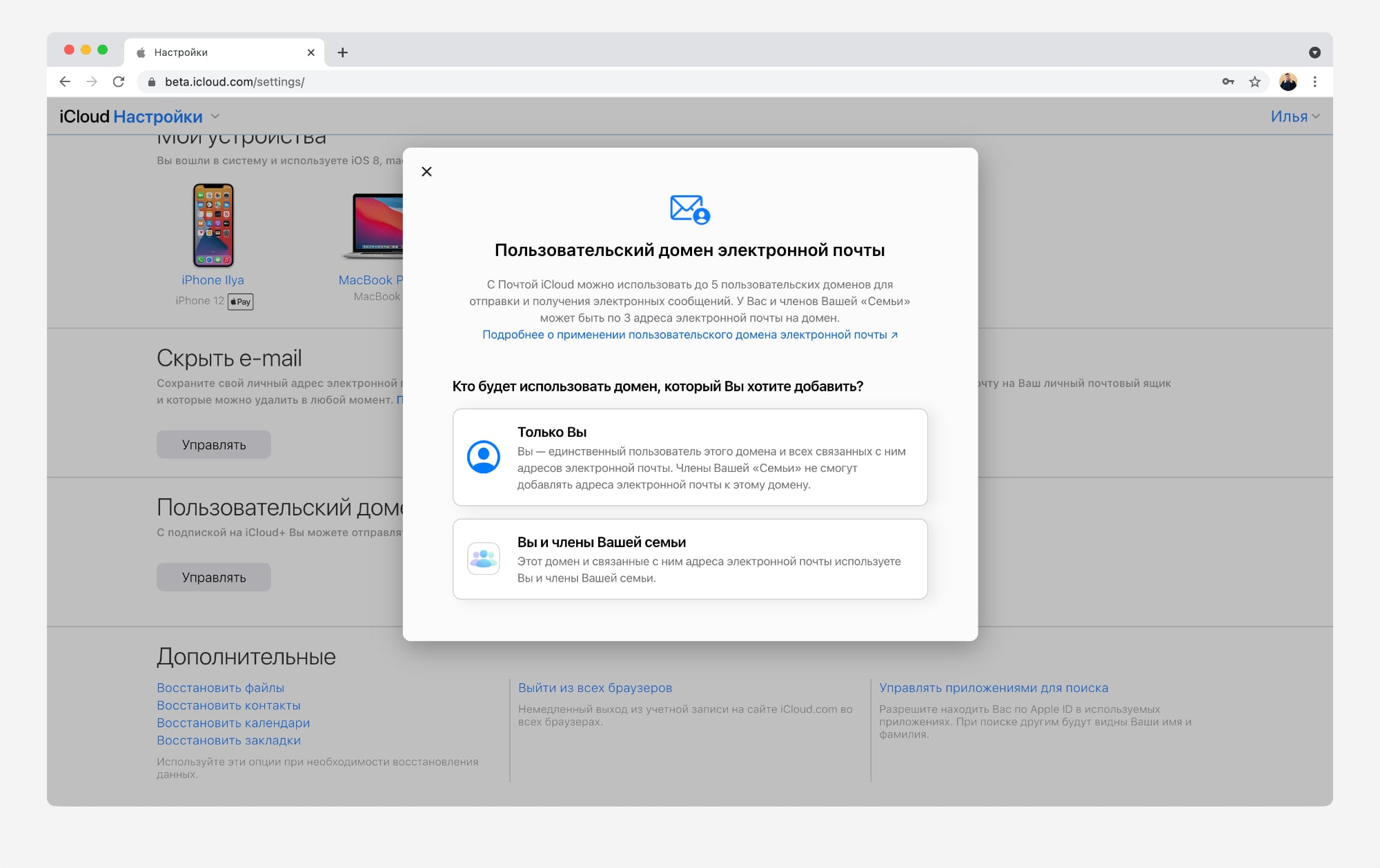Choose "Вы и члены Вашей семьи" option
The width and height of the screenshot is (1380, 868).
pos(690,559)
